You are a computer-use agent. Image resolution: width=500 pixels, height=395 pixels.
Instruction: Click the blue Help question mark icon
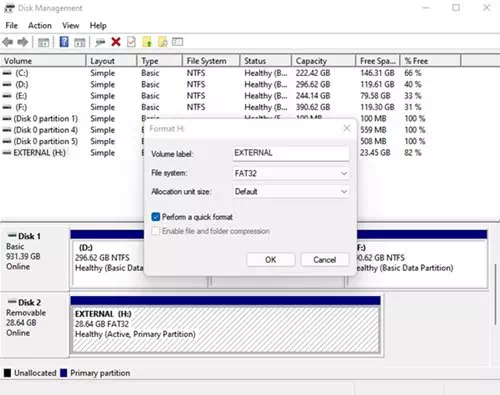tap(64, 42)
